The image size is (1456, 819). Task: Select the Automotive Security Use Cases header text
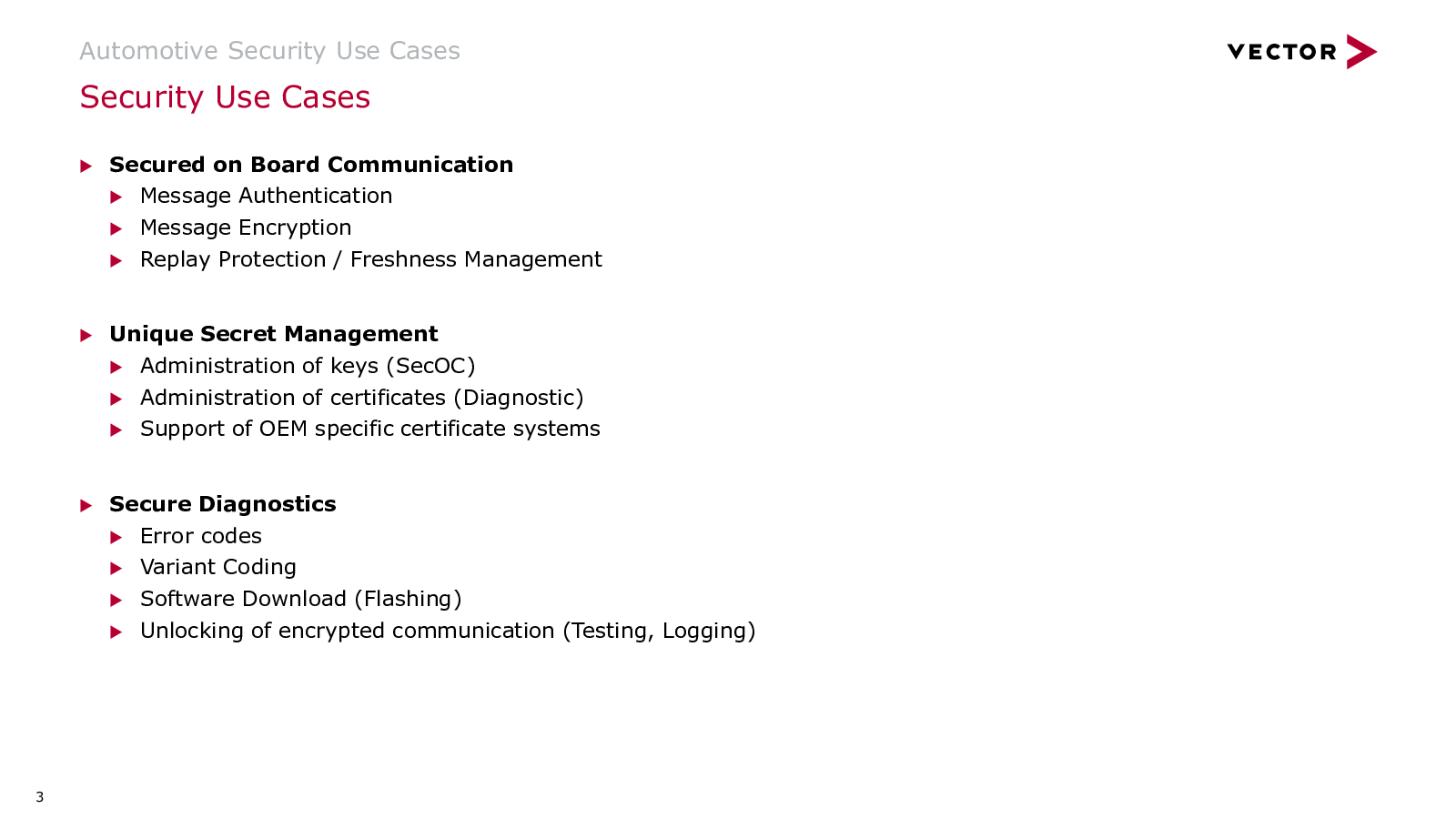(269, 51)
